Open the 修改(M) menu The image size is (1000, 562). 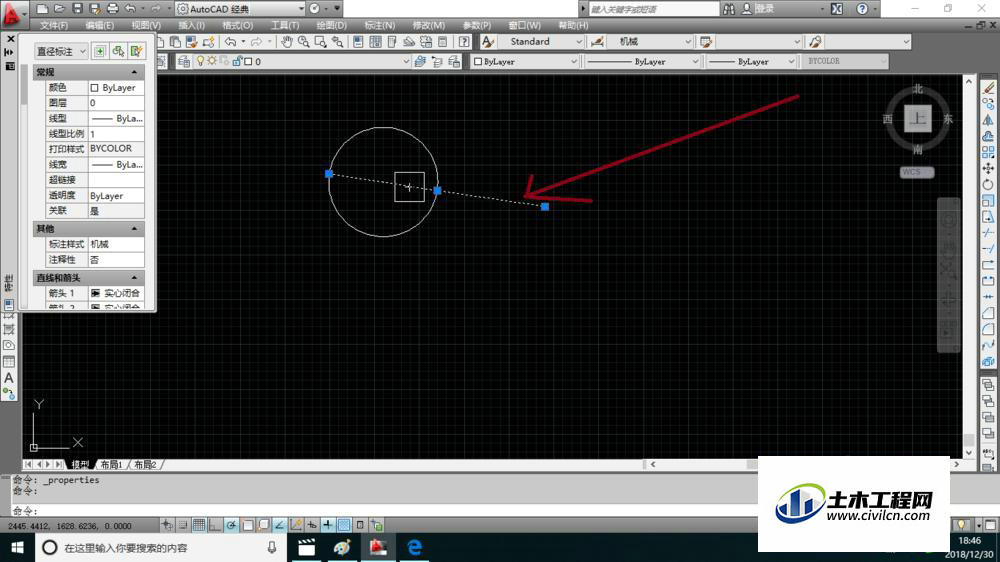coord(429,26)
